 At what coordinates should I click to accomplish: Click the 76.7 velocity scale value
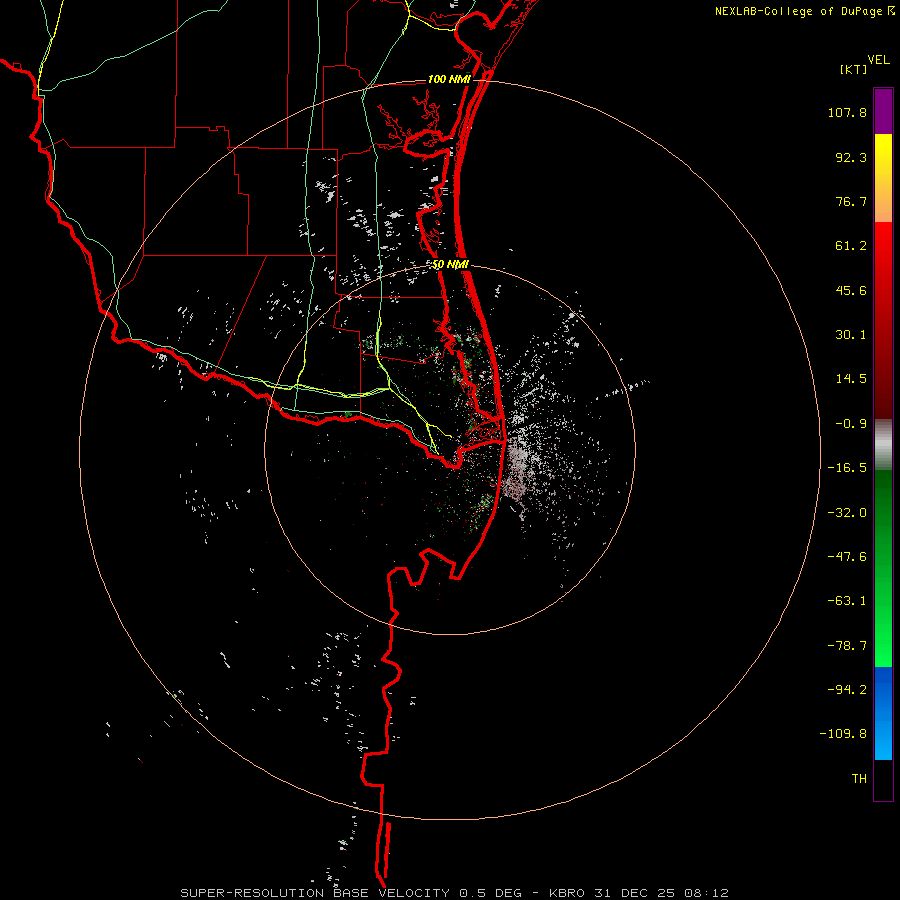851,201
